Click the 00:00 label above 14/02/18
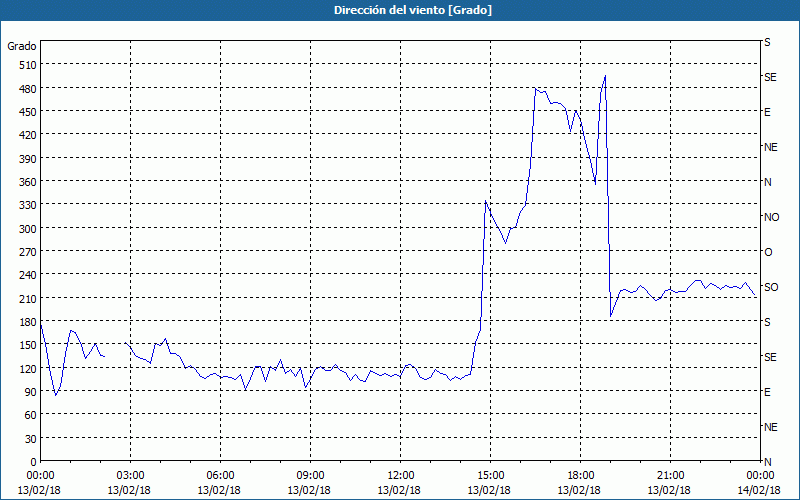Screen dimensions: 800x500 760,476
